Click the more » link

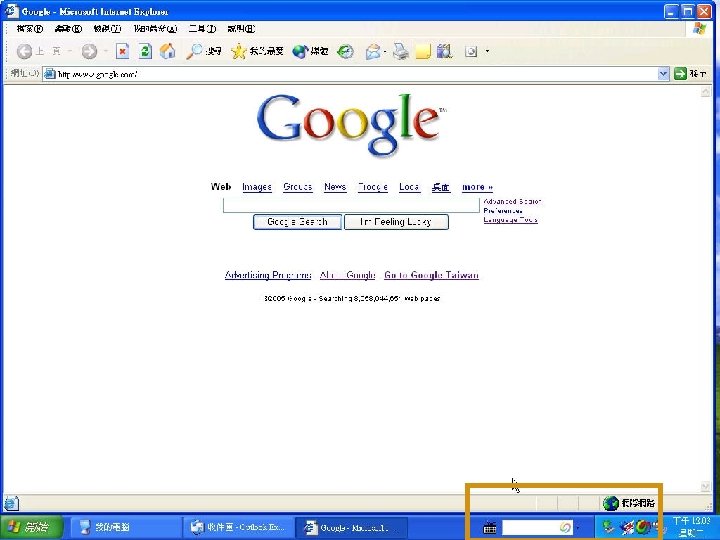coord(477,187)
